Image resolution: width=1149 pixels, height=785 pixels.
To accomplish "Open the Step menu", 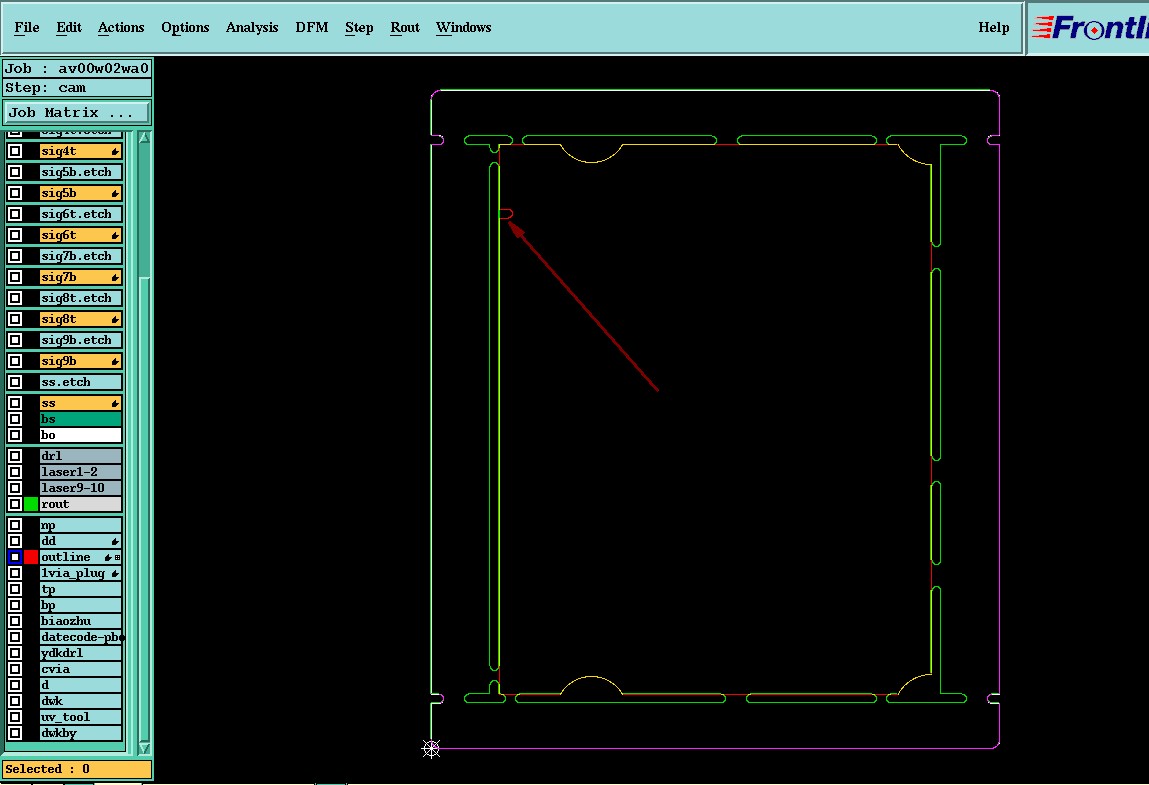I will point(359,28).
